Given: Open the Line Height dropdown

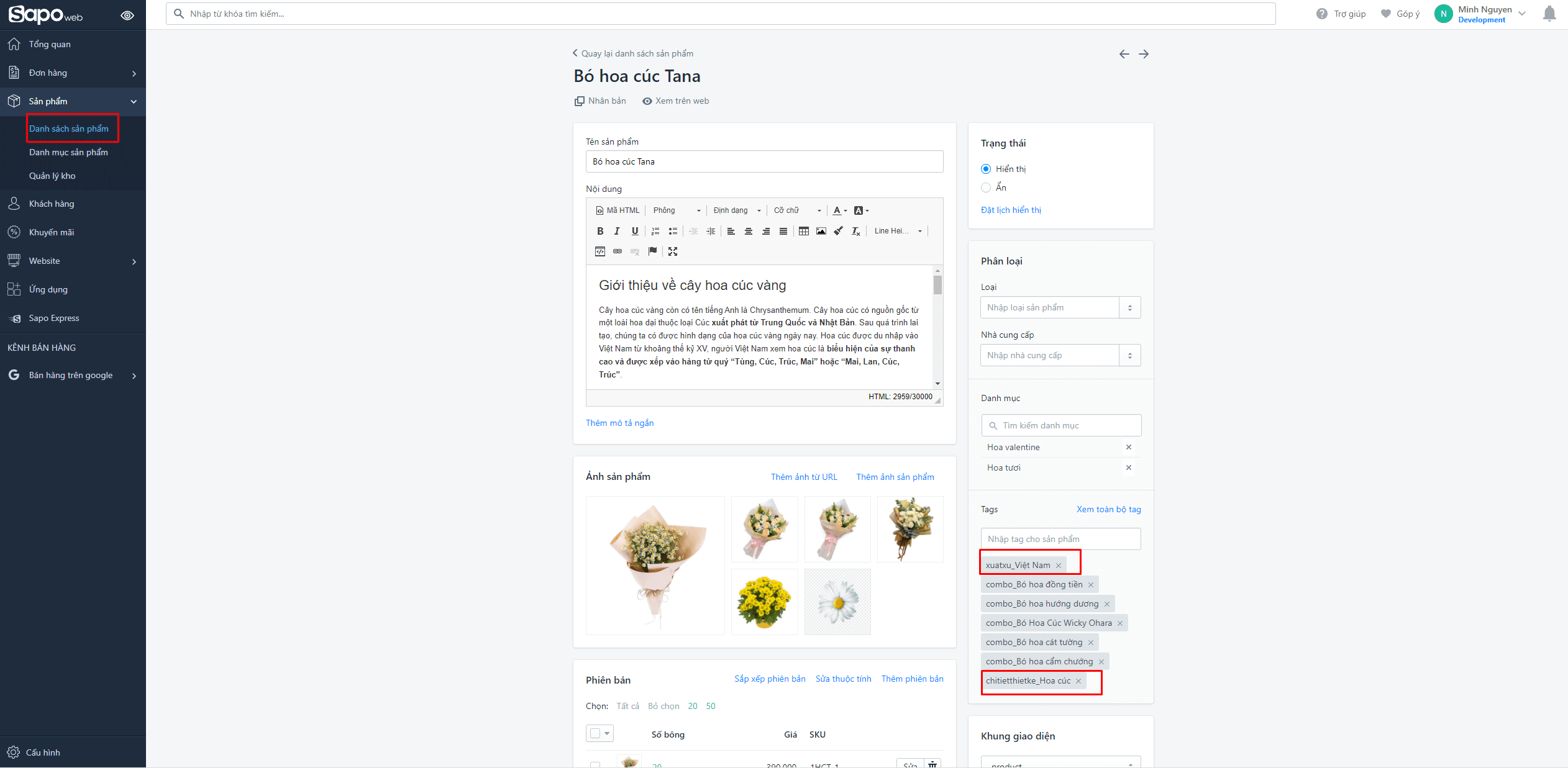Looking at the screenshot, I should coord(898,231).
